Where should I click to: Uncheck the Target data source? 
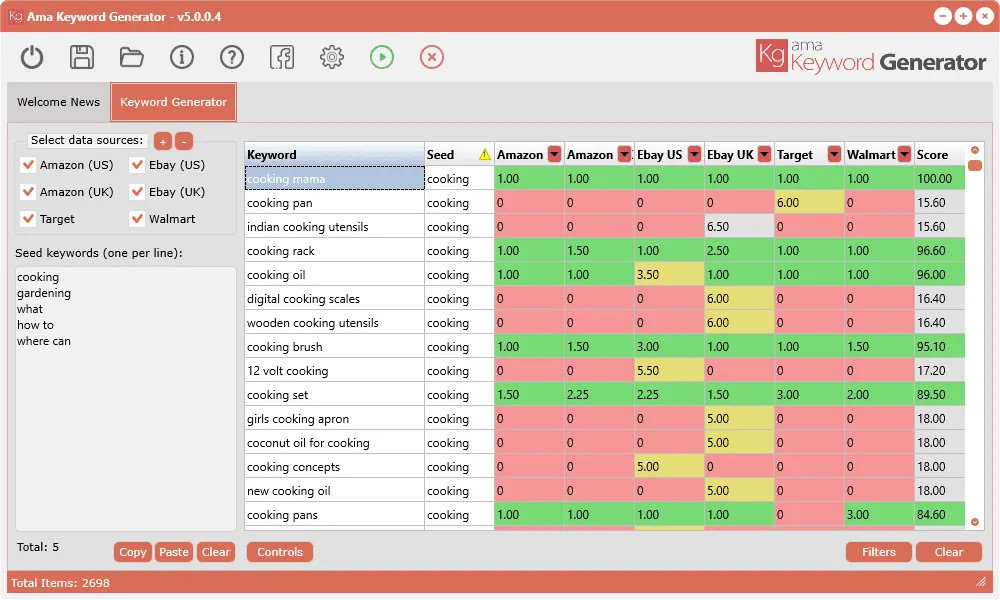pos(28,219)
